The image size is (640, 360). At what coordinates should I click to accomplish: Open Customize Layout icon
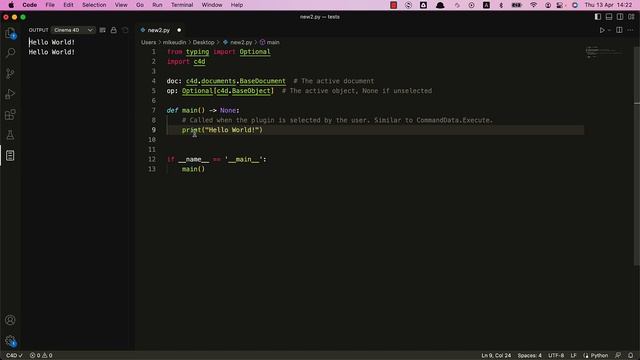[x=631, y=17]
